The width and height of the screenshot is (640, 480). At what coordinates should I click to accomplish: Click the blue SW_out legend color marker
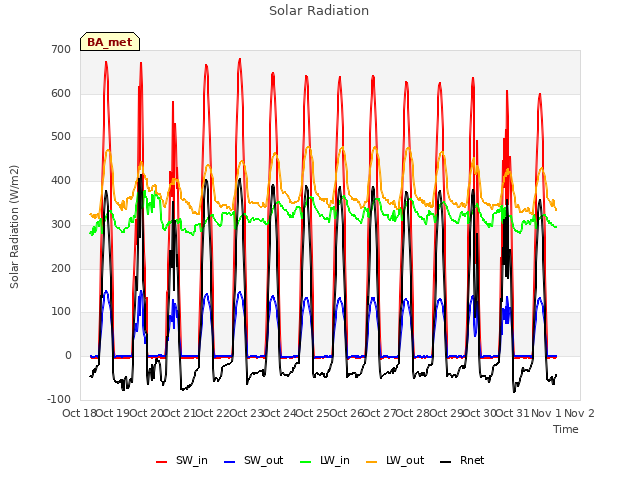pos(230,462)
